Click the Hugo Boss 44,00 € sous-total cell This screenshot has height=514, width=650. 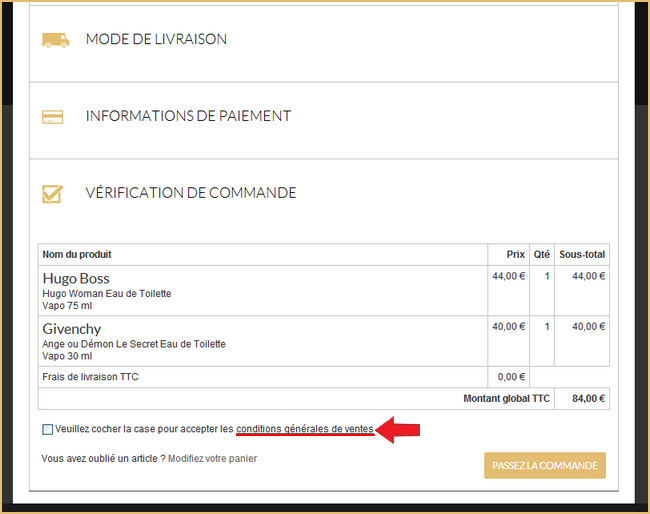pos(582,291)
